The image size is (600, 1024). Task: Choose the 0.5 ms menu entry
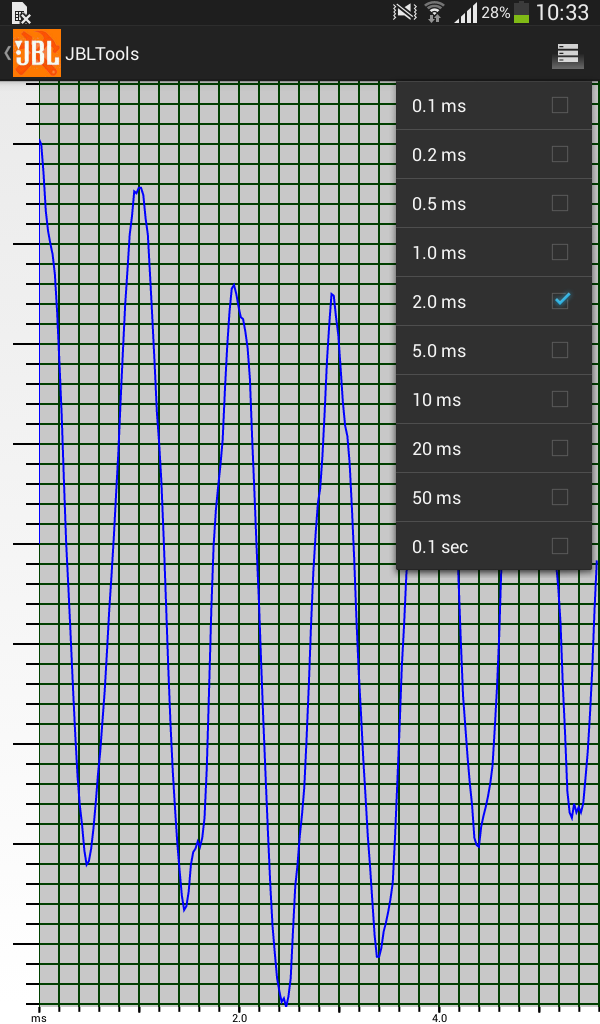pyautogui.click(x=494, y=203)
